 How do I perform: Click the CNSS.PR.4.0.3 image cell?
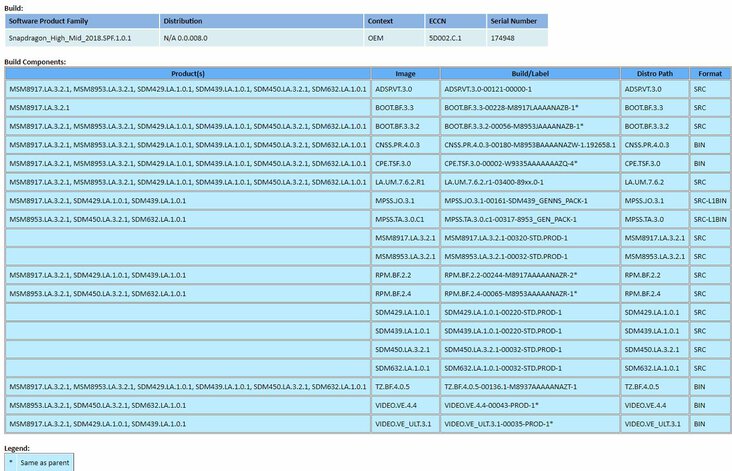pyautogui.click(x=405, y=145)
